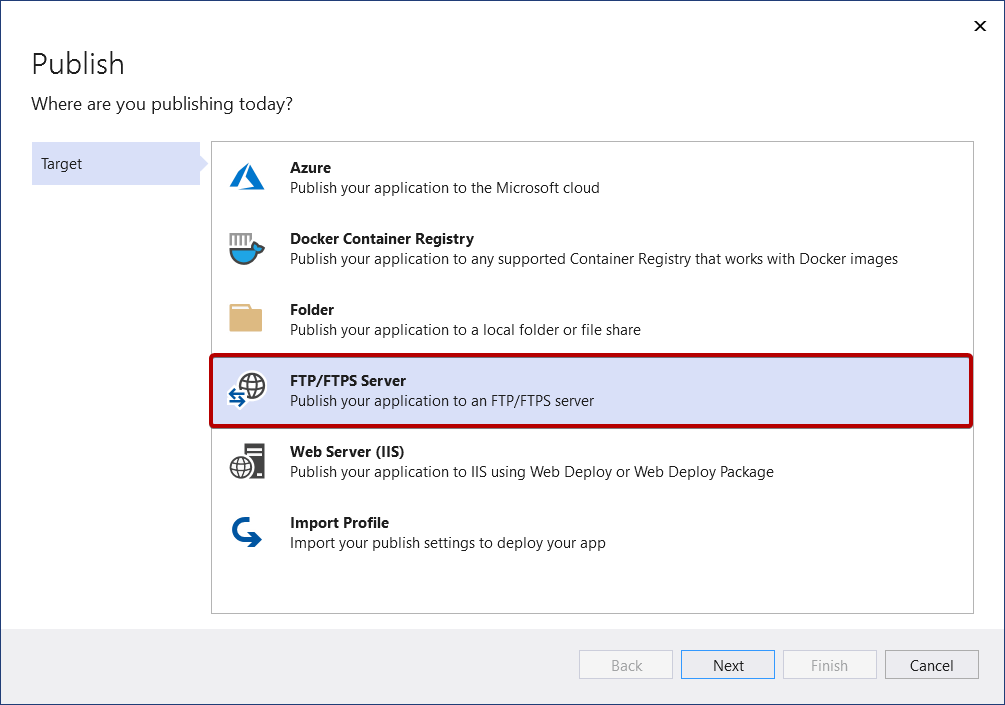The width and height of the screenshot is (1005, 705).
Task: Click the Microsoft cloud description text under Azure
Action: 443,188
